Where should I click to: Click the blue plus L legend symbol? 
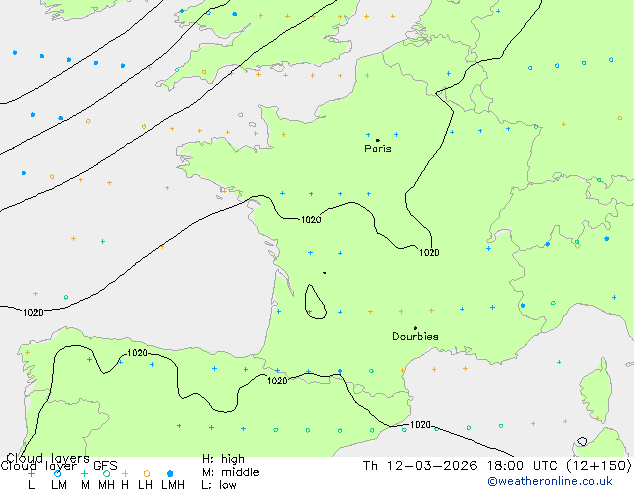pos(31,473)
